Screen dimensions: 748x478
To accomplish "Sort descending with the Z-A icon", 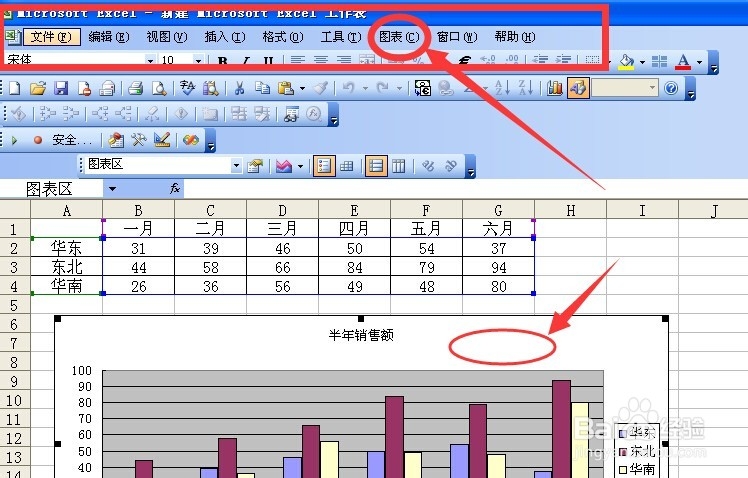I will click(x=525, y=88).
